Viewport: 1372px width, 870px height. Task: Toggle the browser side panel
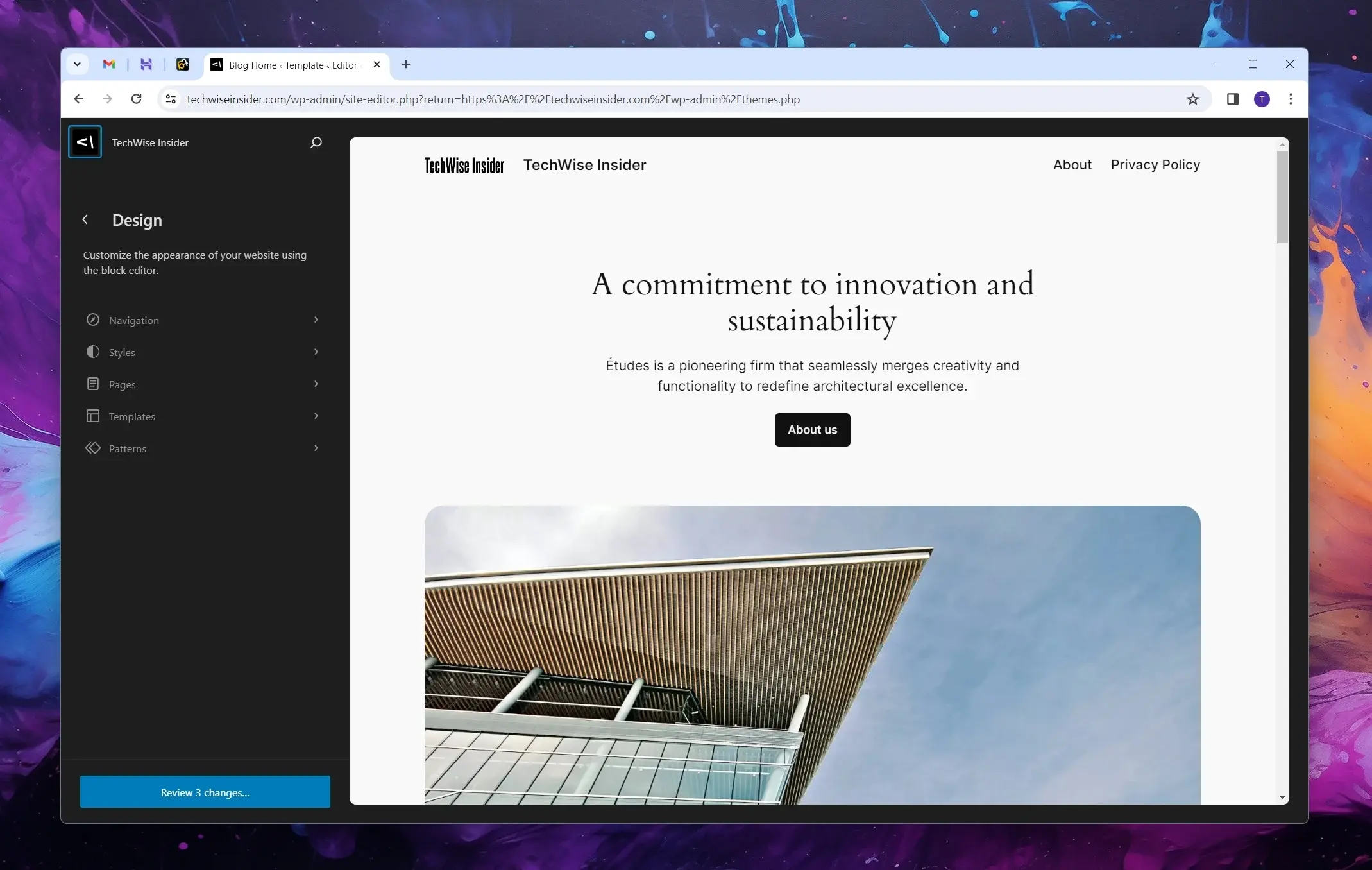click(x=1232, y=99)
